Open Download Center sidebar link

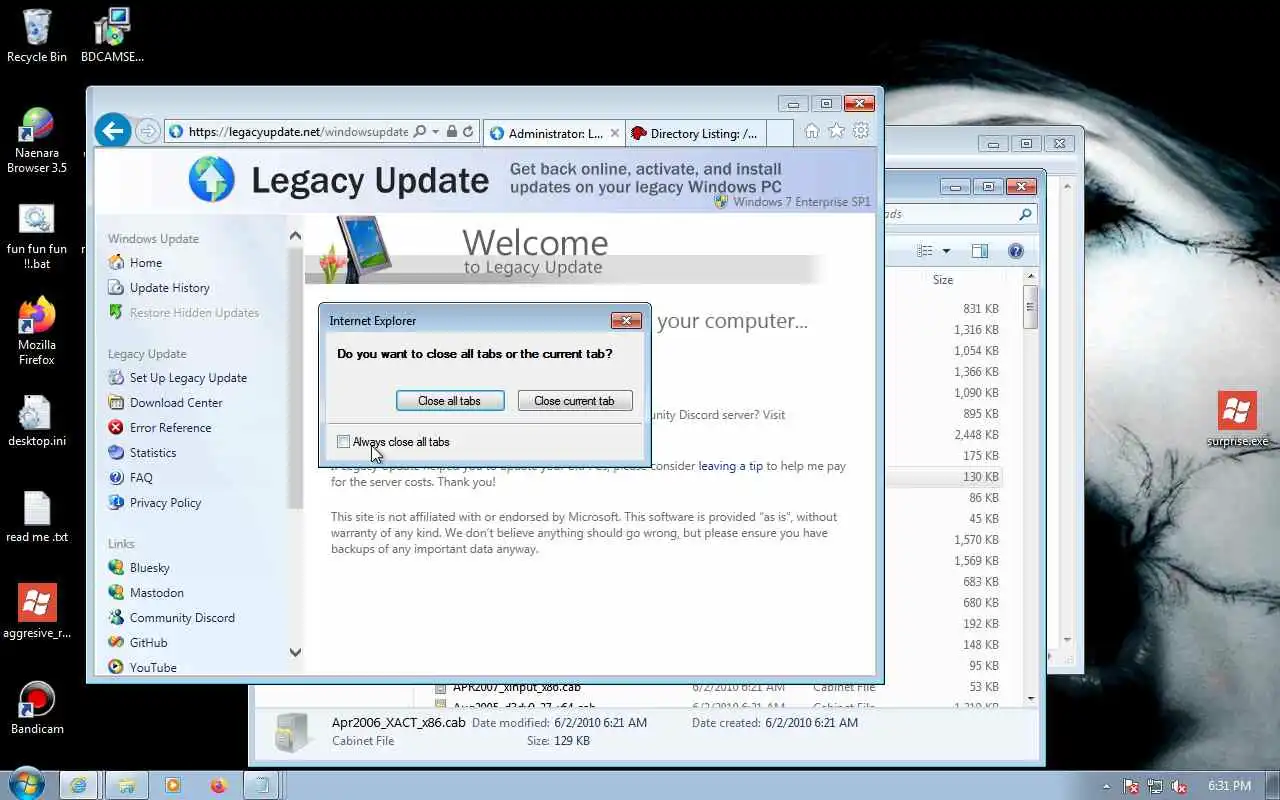[176, 403]
